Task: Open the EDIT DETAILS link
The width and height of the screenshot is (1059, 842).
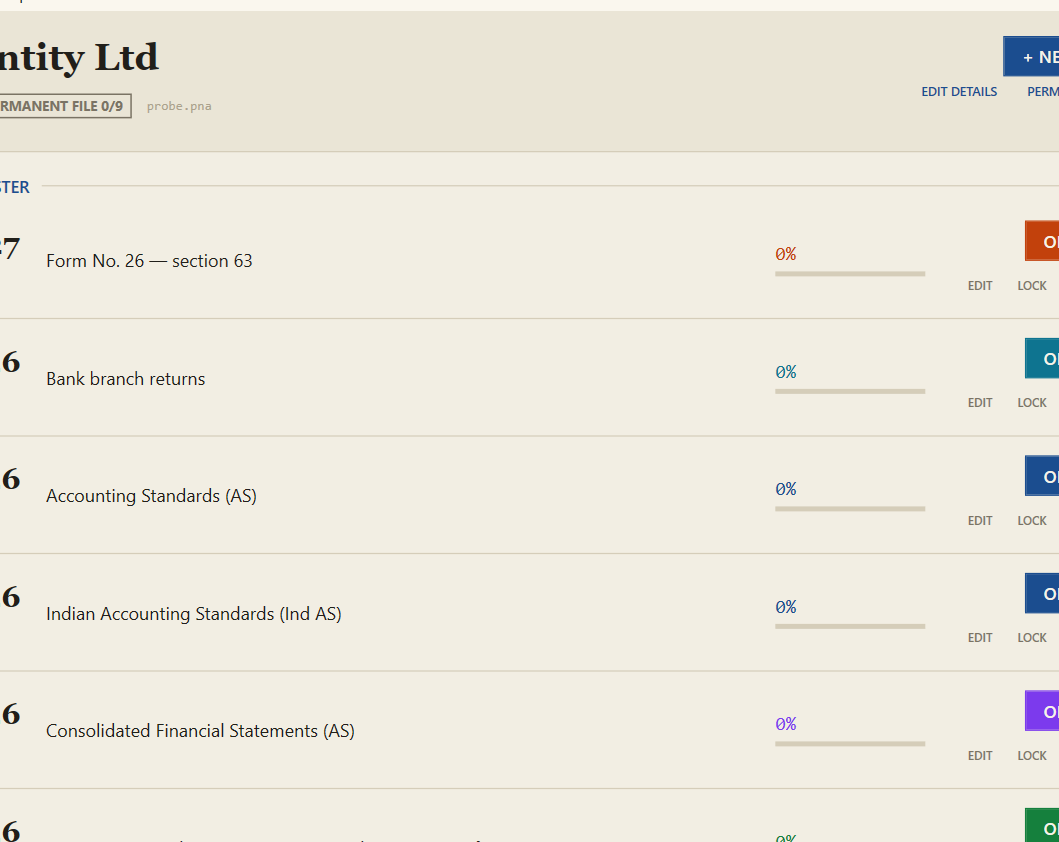Action: click(x=959, y=92)
